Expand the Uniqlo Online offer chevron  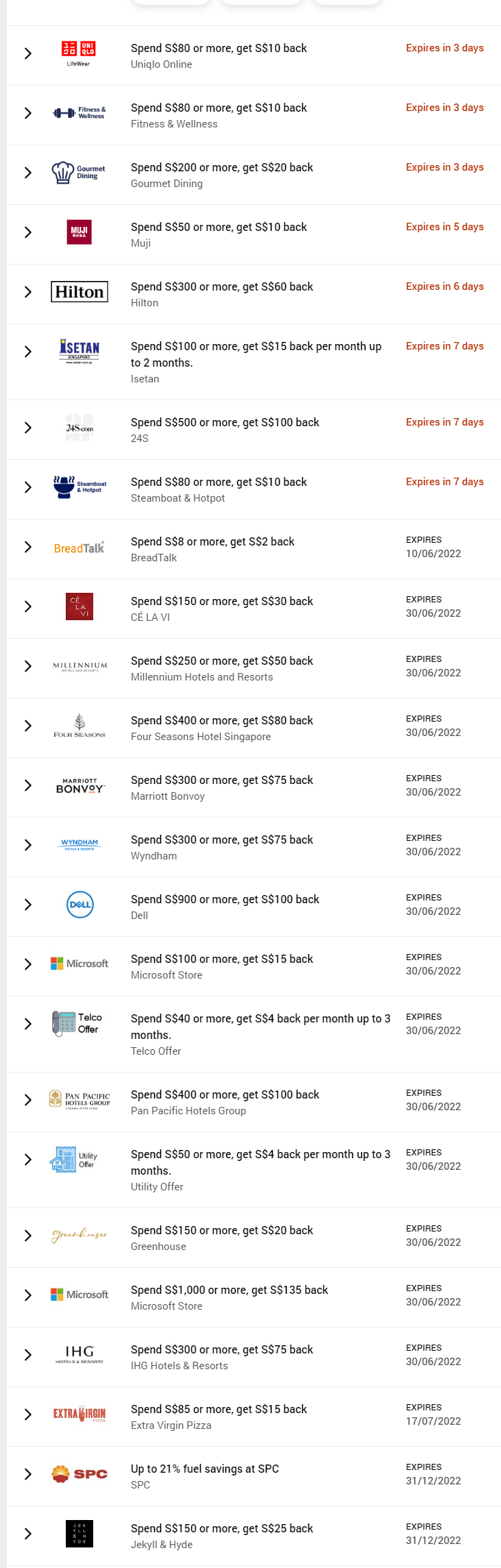[x=27, y=53]
